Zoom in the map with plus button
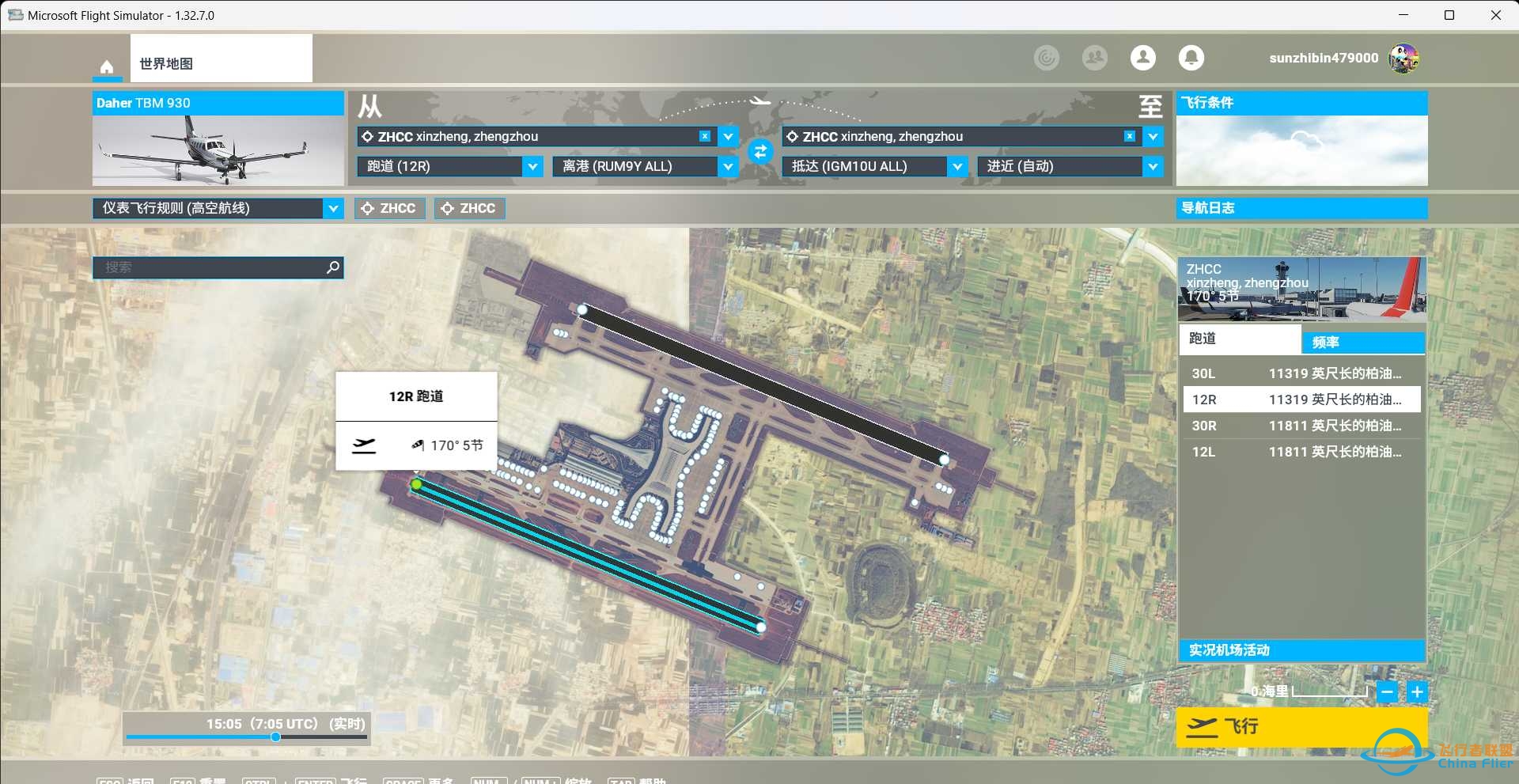The width and height of the screenshot is (1519, 784). [x=1417, y=692]
